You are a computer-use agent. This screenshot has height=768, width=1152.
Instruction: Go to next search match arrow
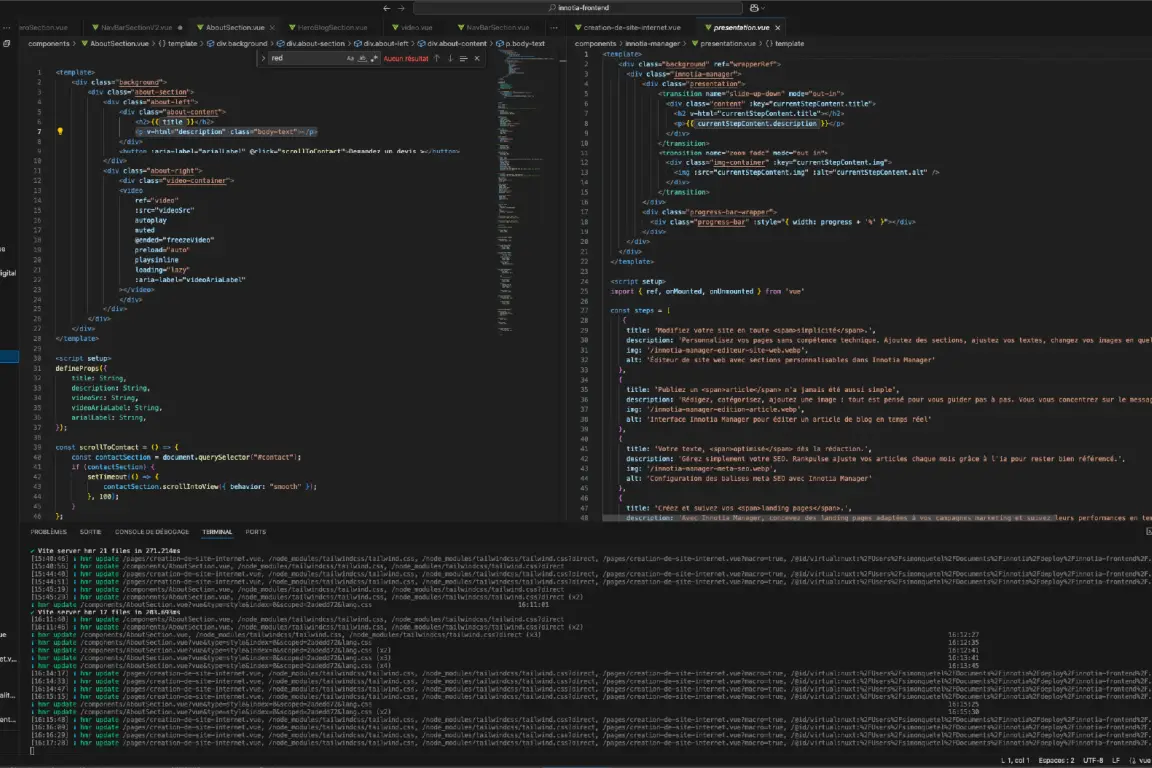(450, 59)
